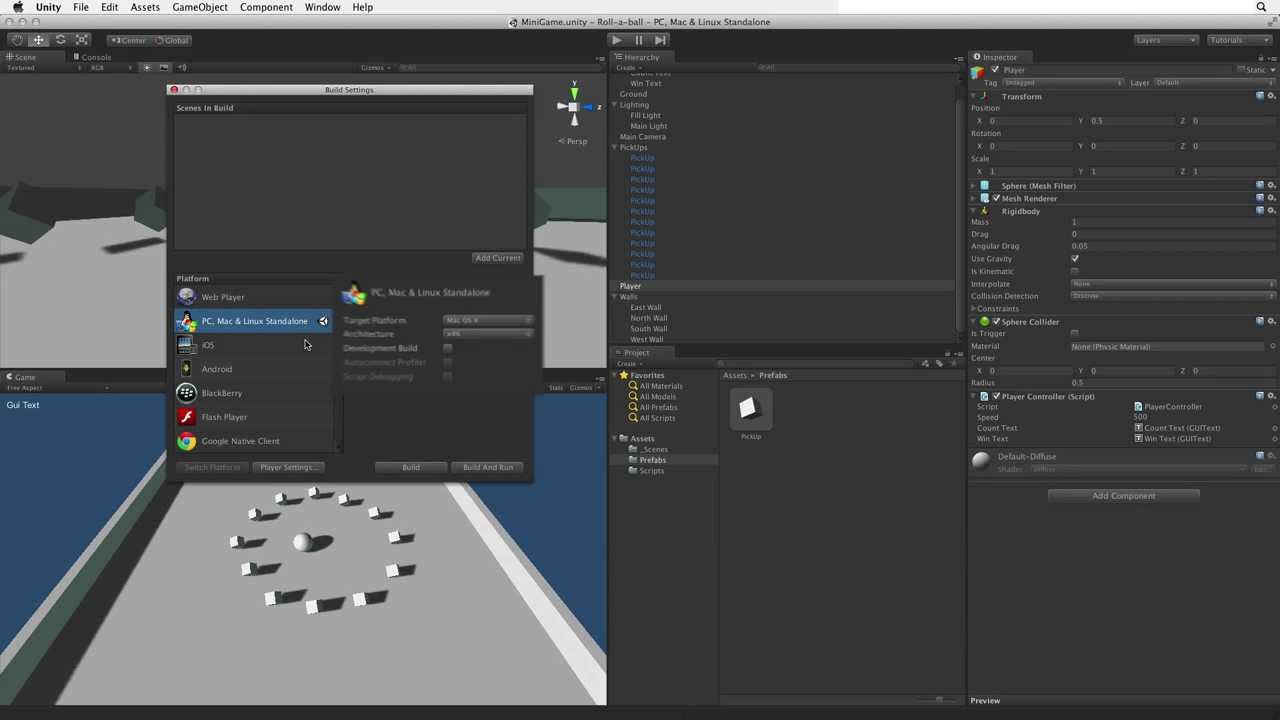
Task: Click the Step frame button
Action: click(661, 40)
